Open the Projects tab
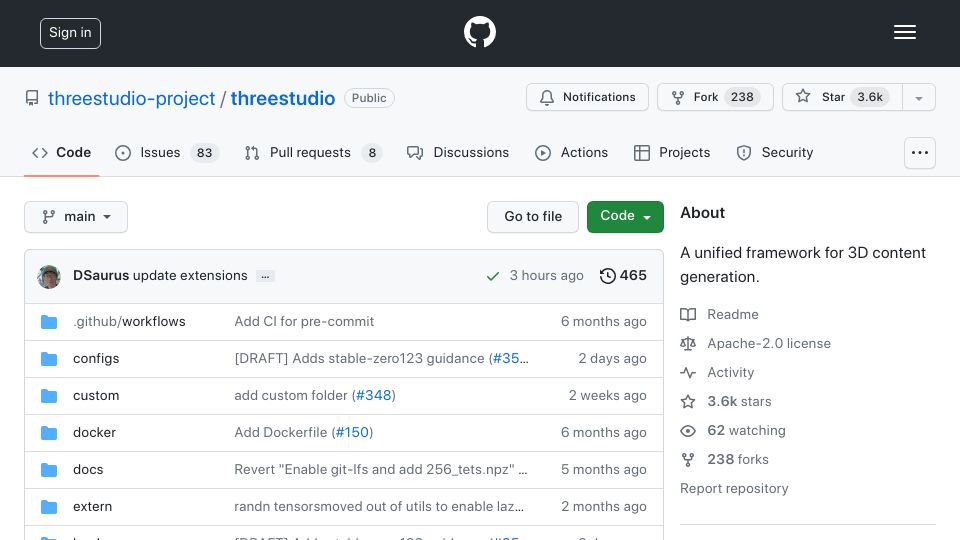The image size is (960, 540). [x=672, y=152]
